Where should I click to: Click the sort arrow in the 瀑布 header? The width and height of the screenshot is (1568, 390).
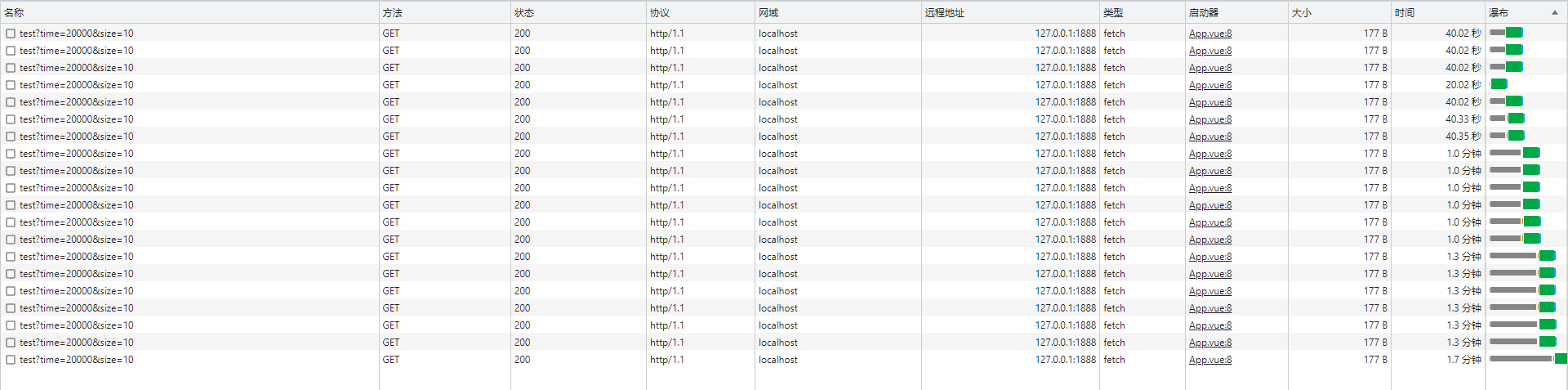coord(1554,12)
